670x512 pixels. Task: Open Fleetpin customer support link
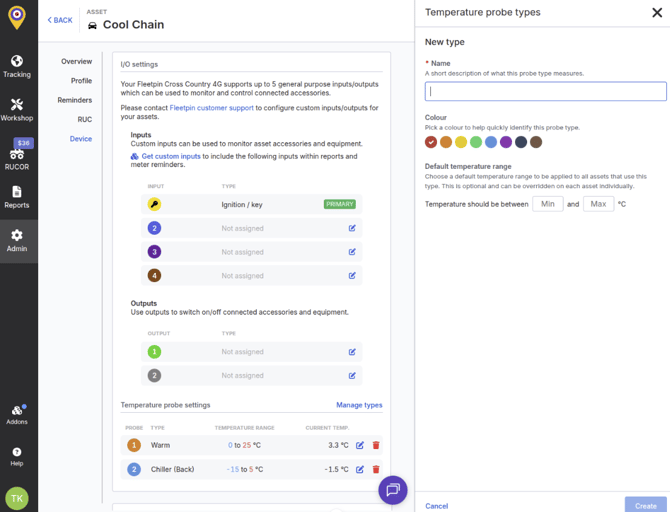[x=211, y=107]
